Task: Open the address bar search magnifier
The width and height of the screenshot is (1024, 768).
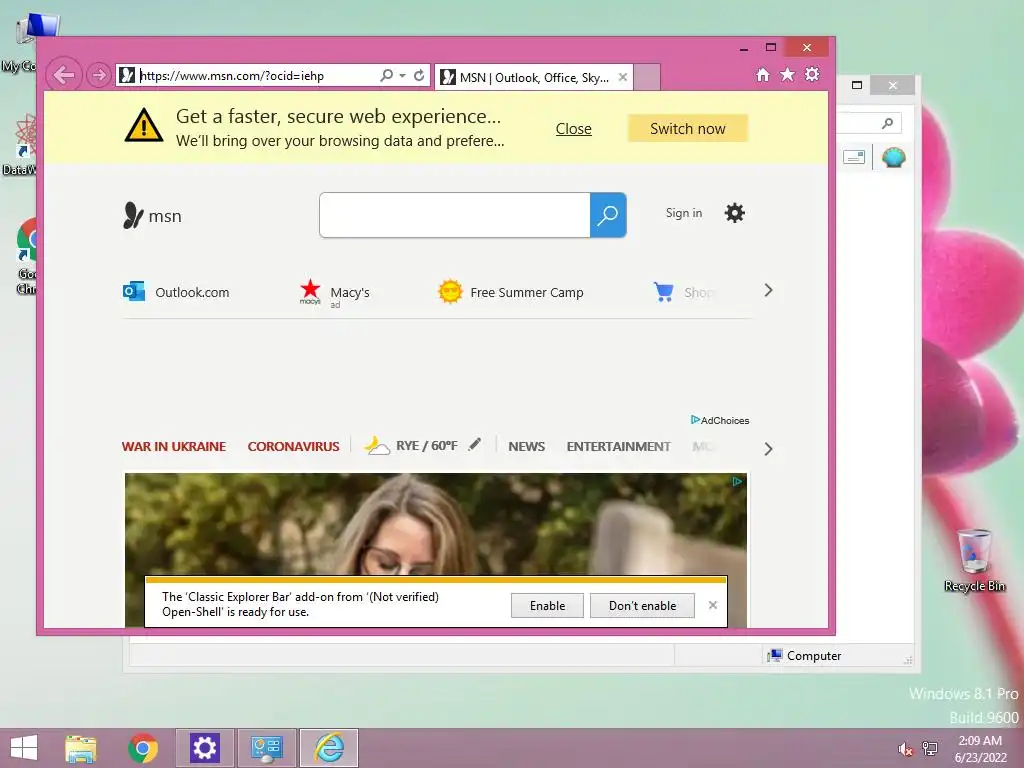Action: 387,75
